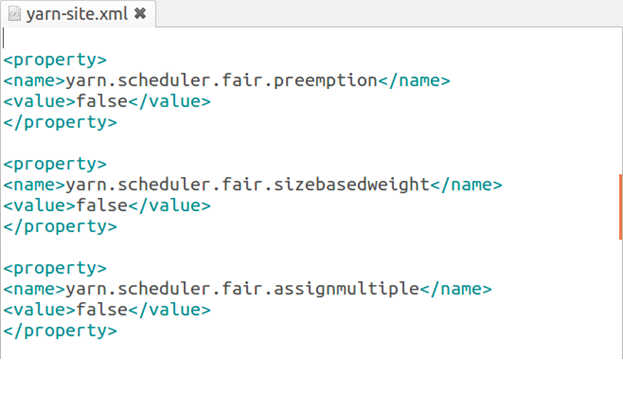Close the yarn-site.xml tab
623x399 pixels.
point(140,14)
